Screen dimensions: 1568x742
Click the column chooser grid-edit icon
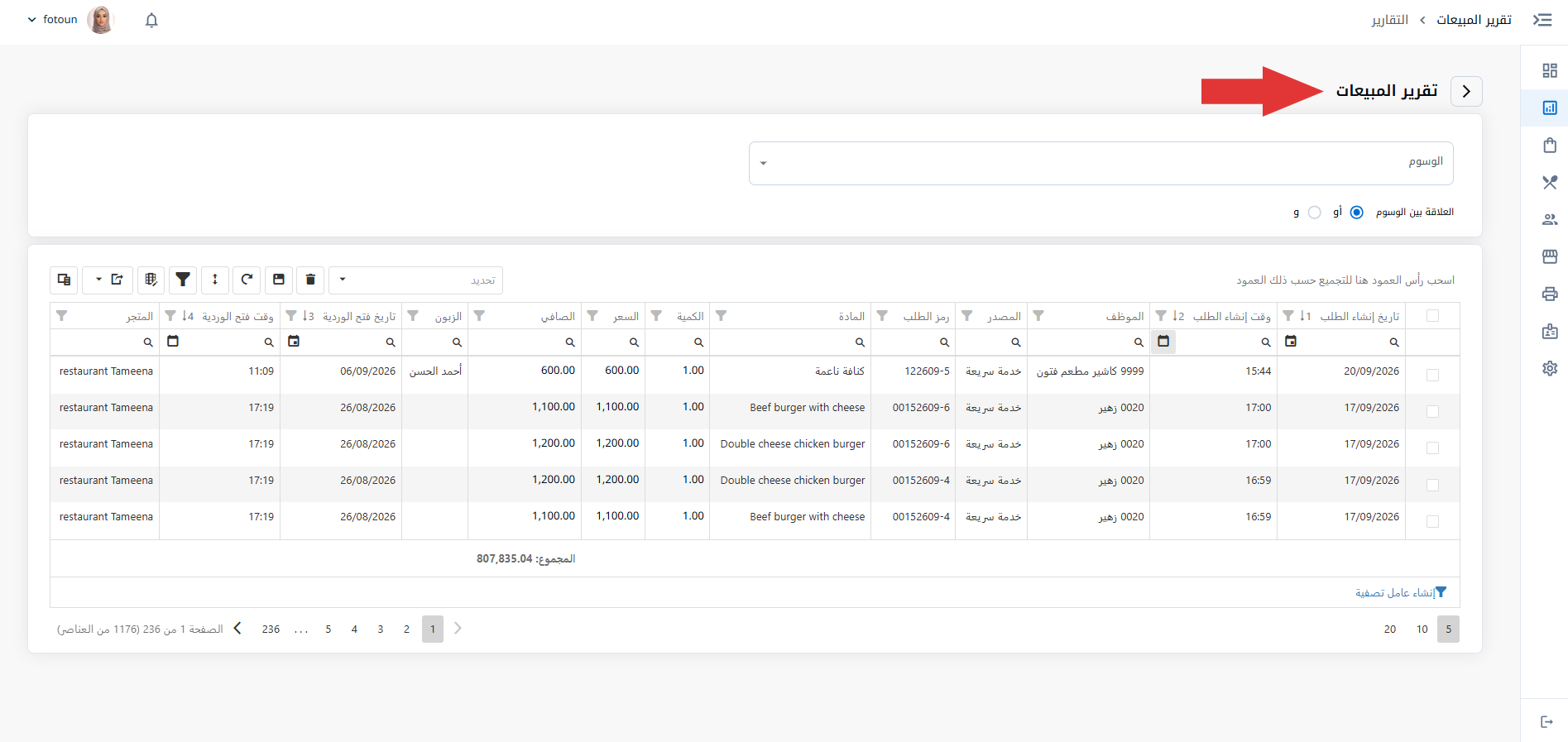point(151,280)
